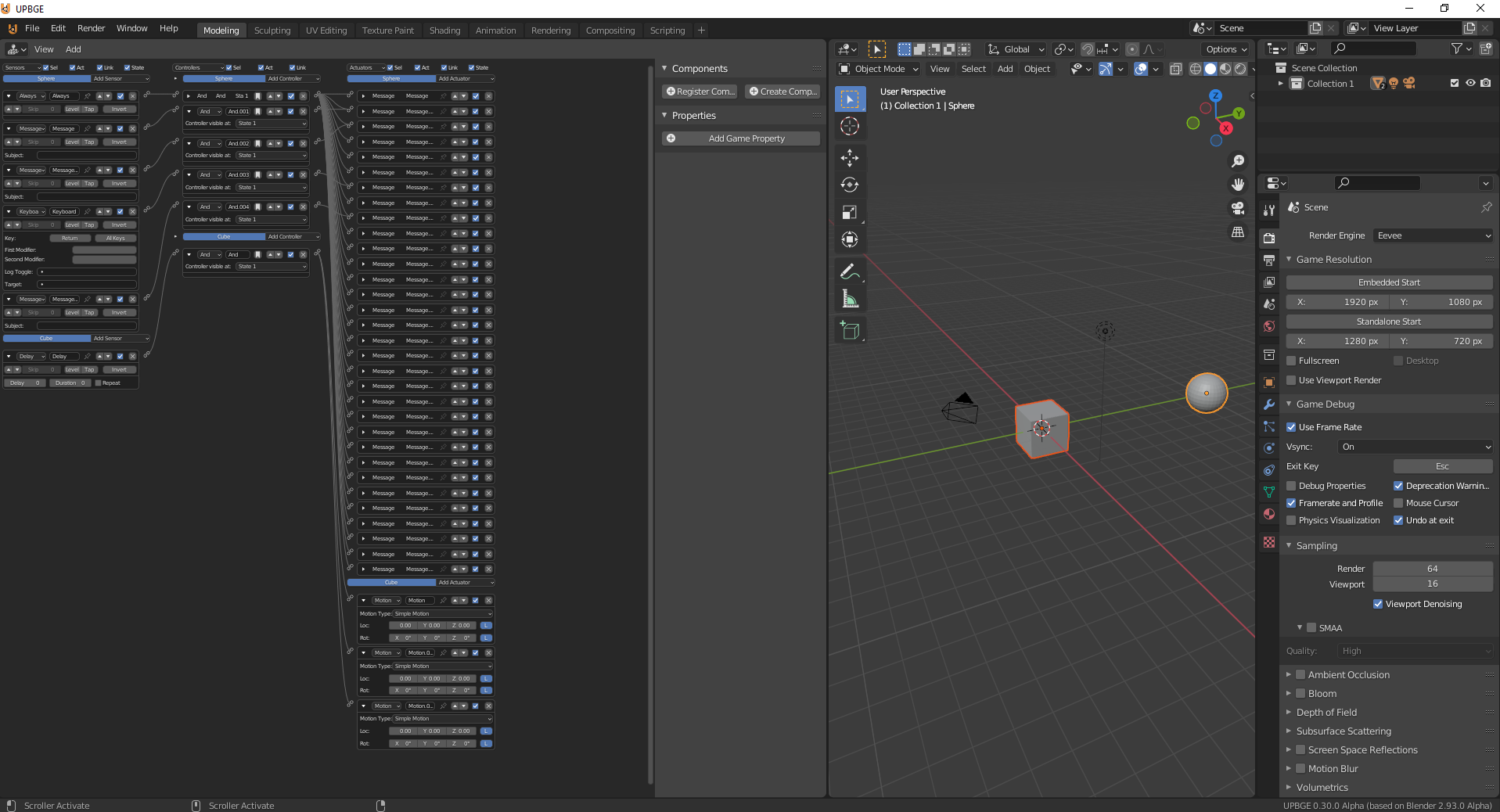Open the Render menu
The width and height of the screenshot is (1500, 812).
[91, 28]
